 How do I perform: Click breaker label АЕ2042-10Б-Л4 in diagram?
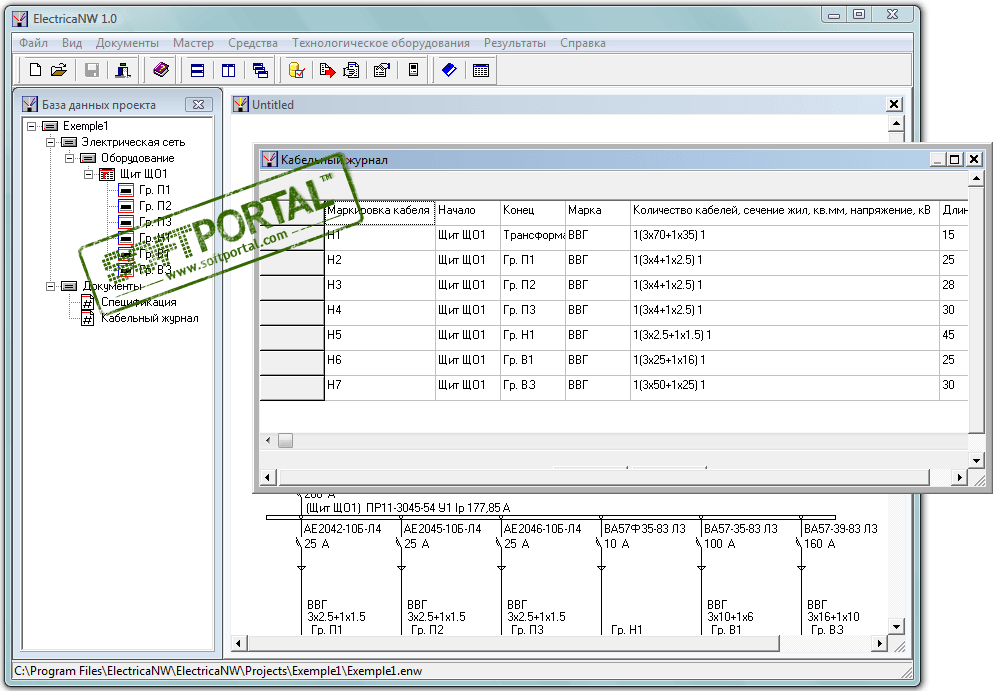pos(342,529)
